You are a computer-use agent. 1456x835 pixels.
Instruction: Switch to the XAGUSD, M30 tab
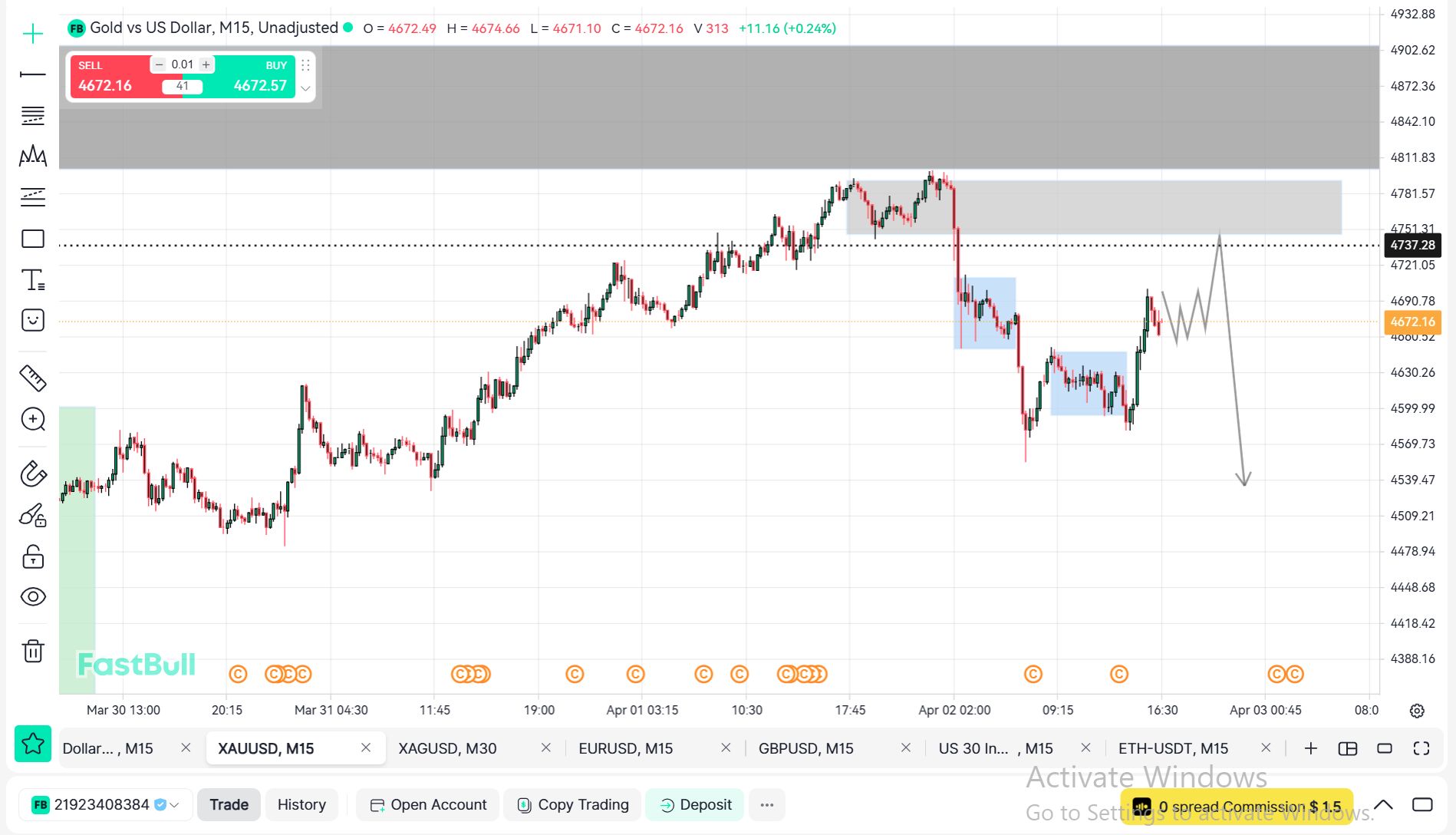pyautogui.click(x=447, y=748)
